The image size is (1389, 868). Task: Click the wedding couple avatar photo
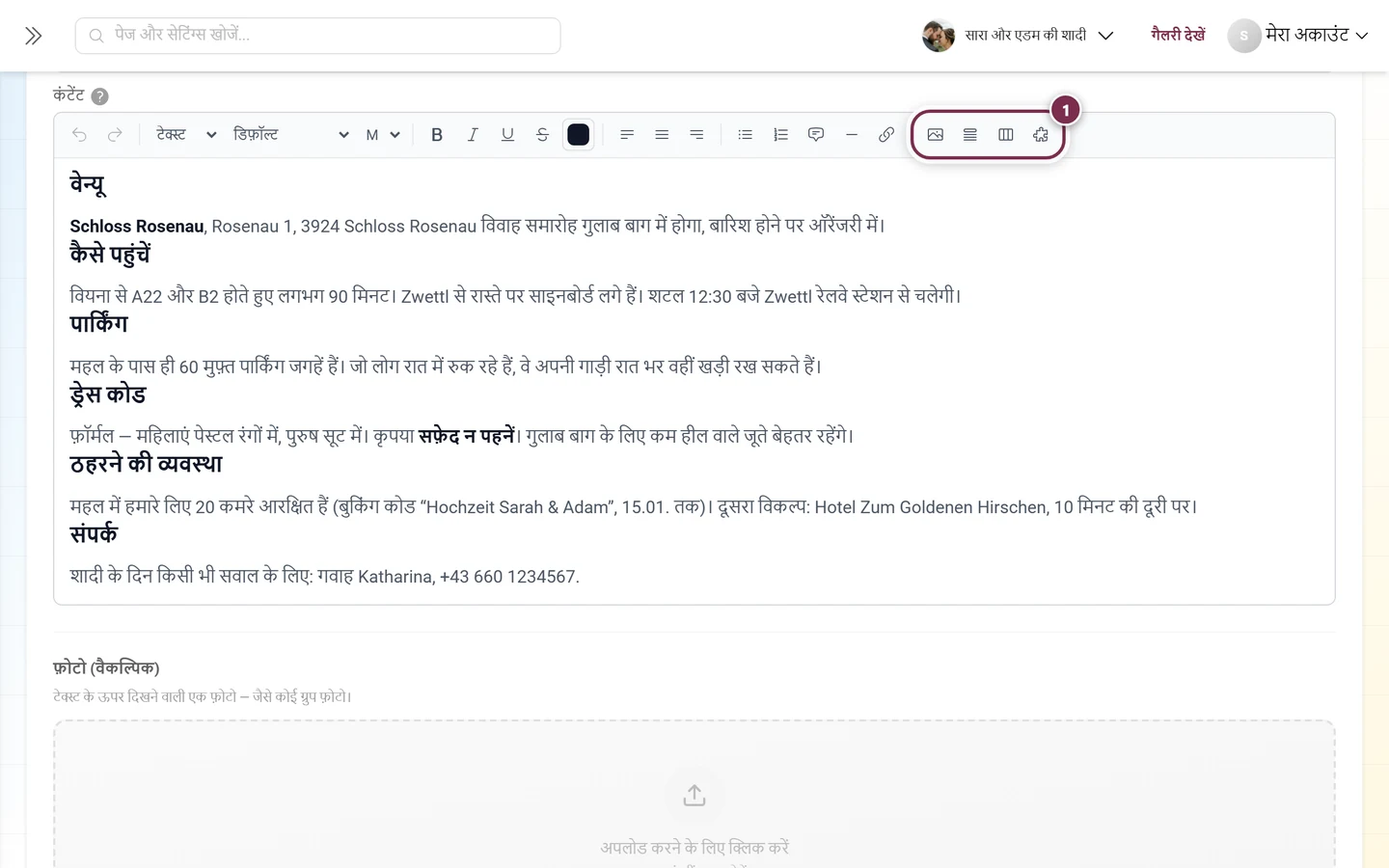pyautogui.click(x=939, y=36)
